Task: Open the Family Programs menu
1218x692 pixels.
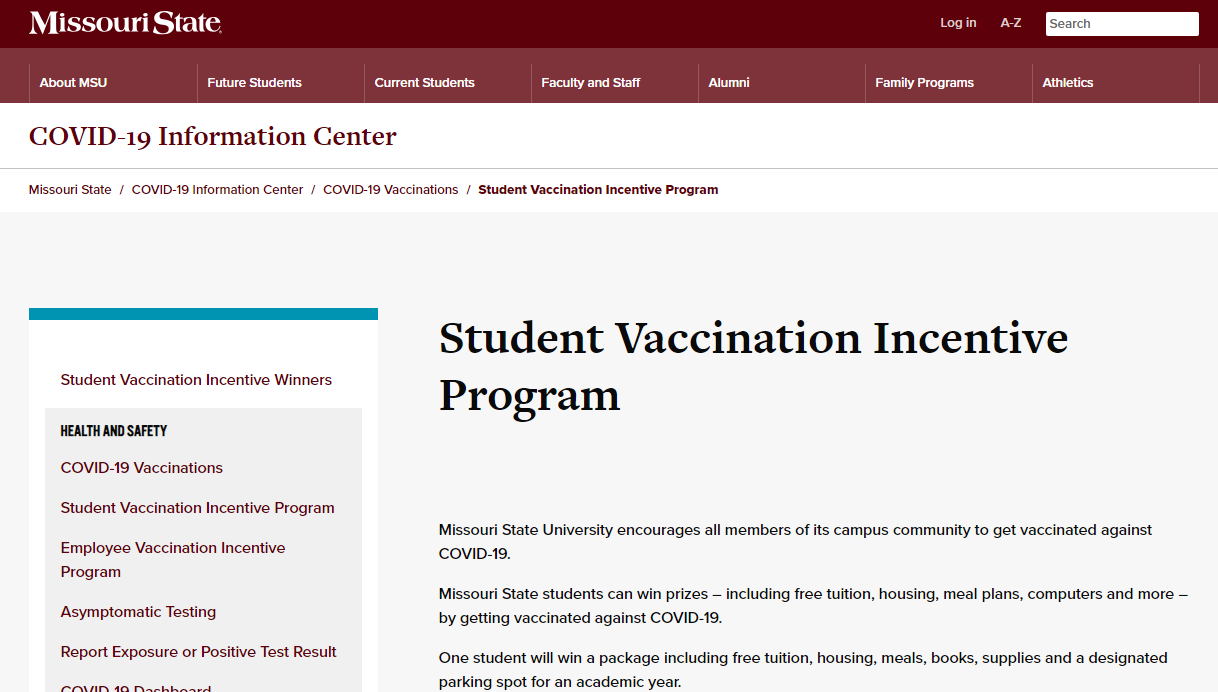Action: coord(924,83)
